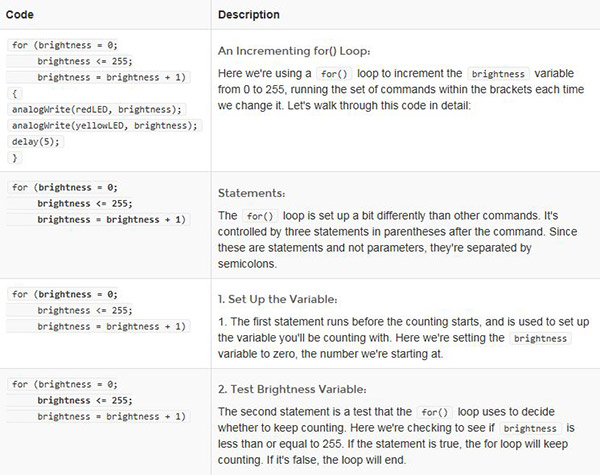This screenshot has height=475, width=600.
Task: Click the closing curly brace in first code block
Action: click(15, 157)
